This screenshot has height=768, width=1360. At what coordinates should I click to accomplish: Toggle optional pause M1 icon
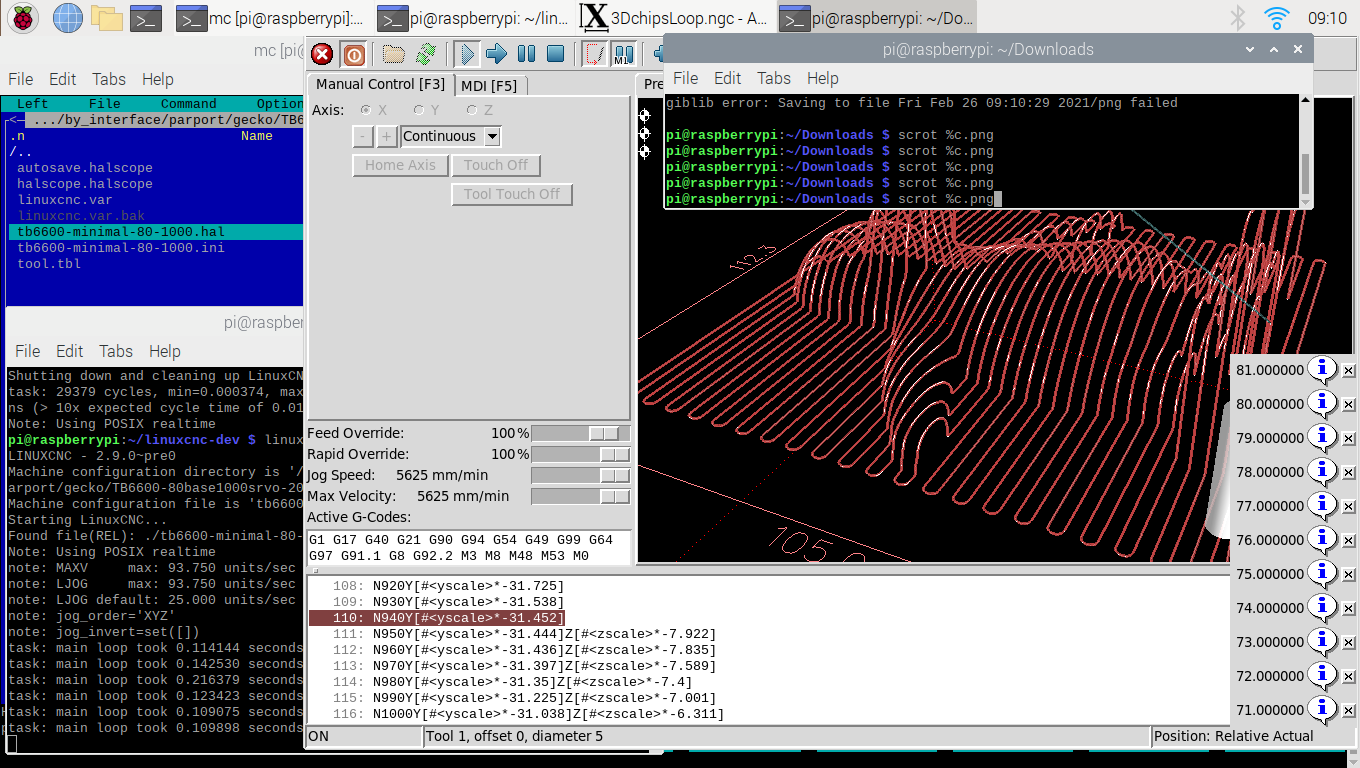(x=623, y=54)
